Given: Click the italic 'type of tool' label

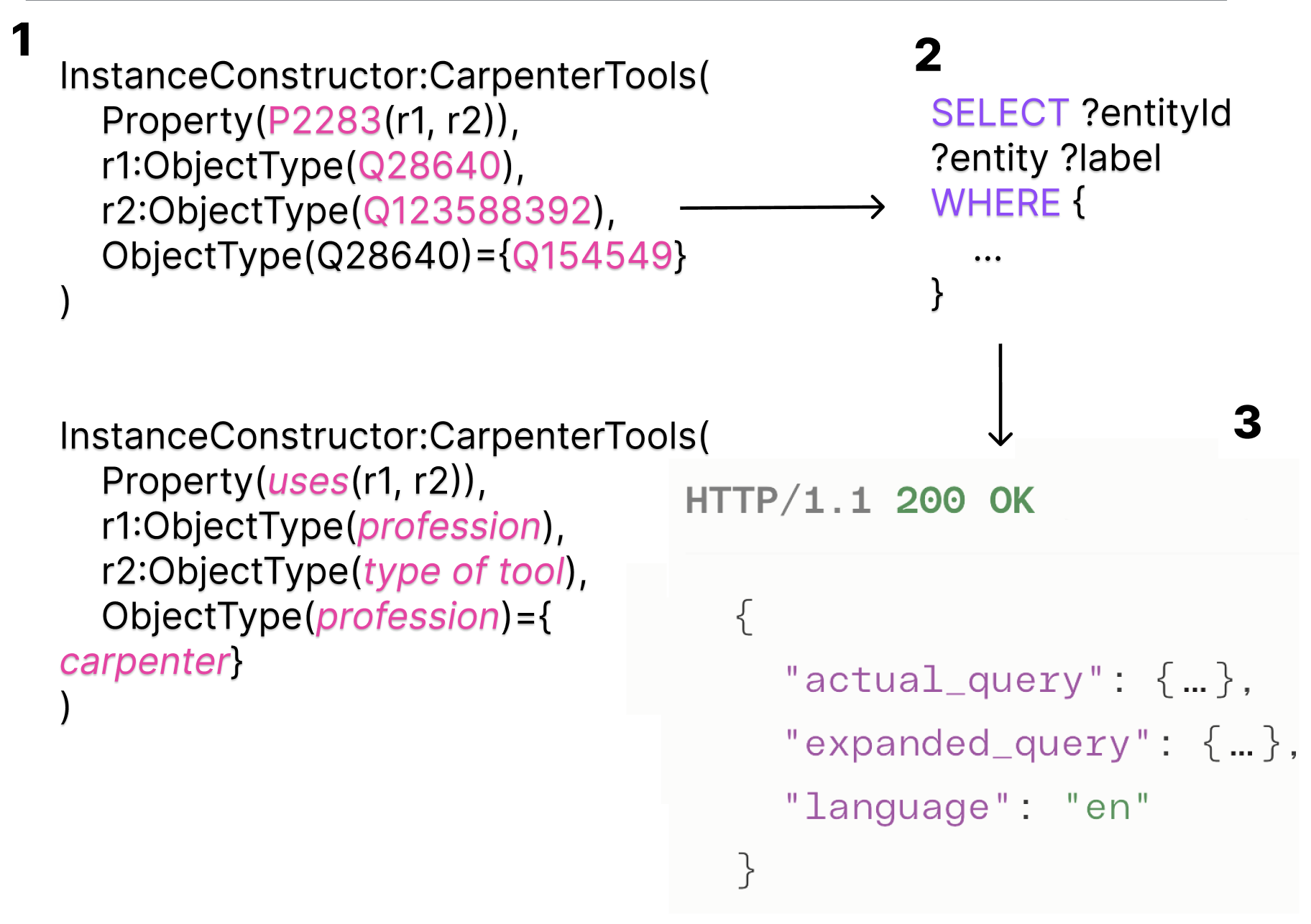Looking at the screenshot, I should coord(464,572).
